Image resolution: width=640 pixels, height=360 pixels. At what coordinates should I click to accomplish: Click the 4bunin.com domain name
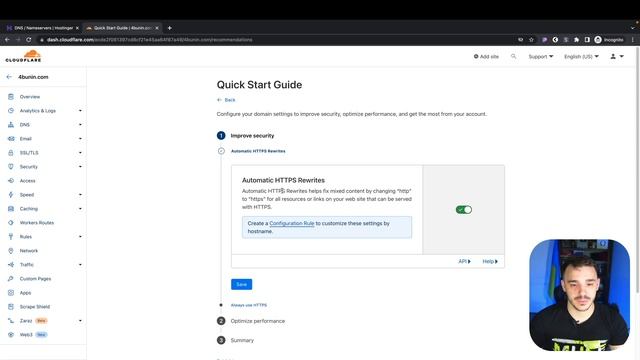pyautogui.click(x=33, y=77)
